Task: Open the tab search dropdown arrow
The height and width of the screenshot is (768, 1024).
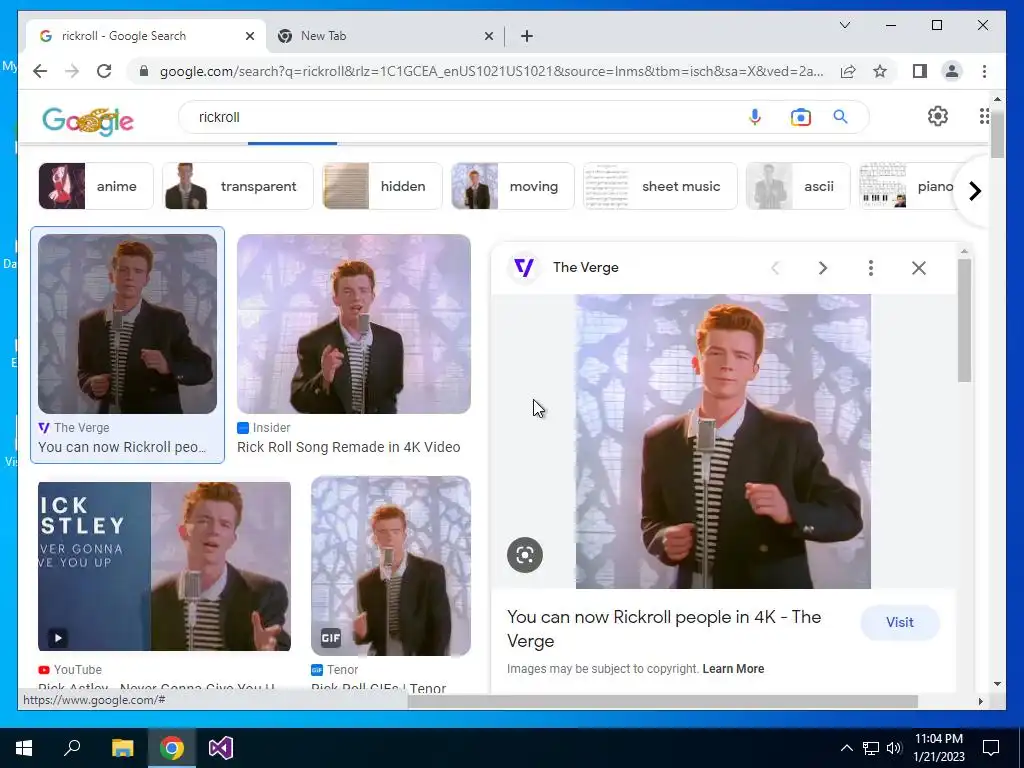Action: tap(844, 25)
